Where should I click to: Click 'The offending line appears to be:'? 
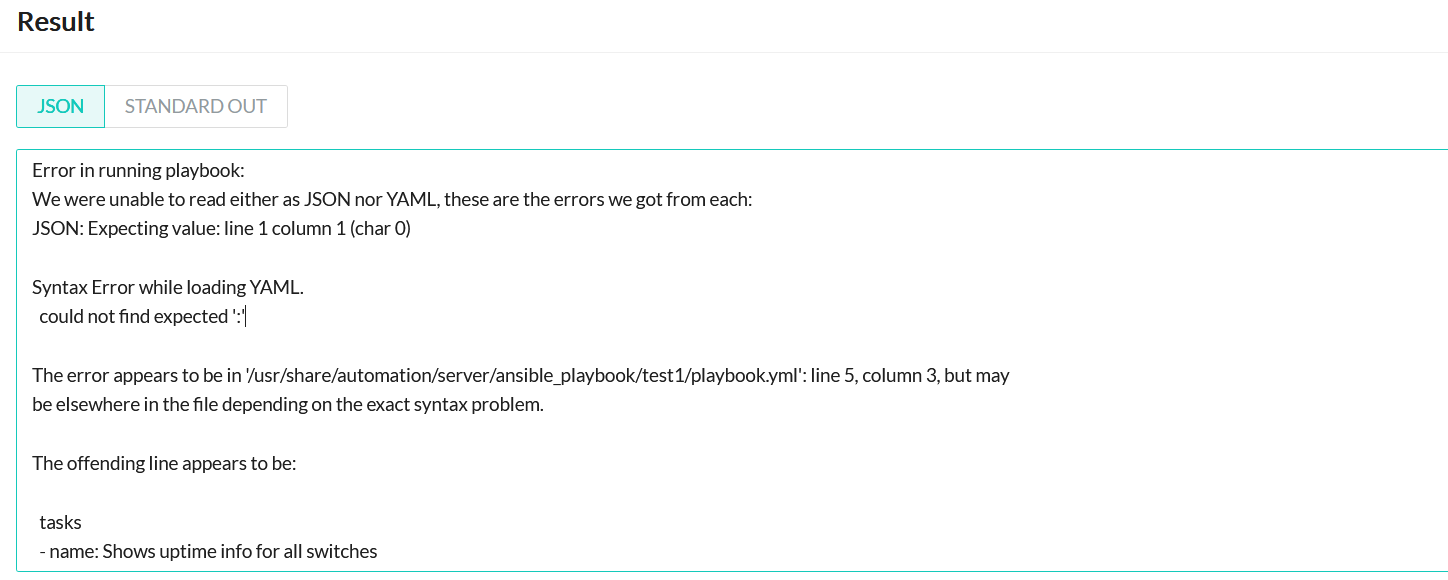(x=164, y=463)
